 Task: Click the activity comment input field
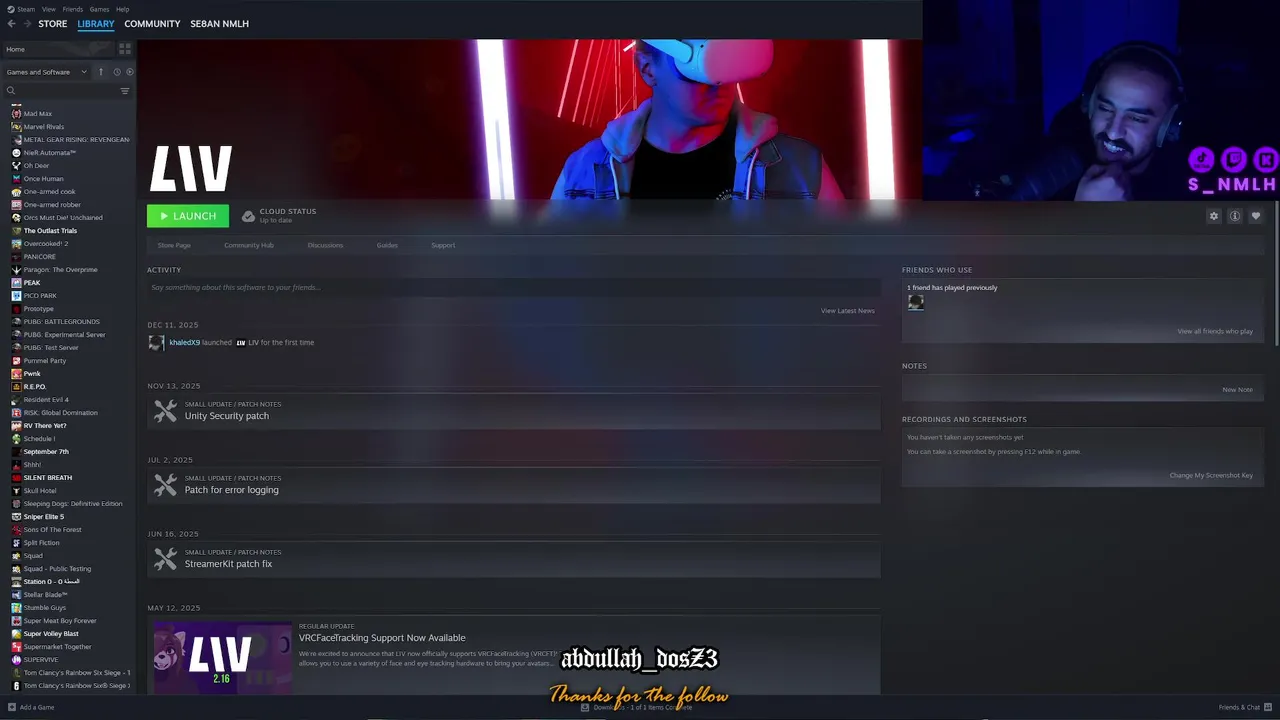point(513,287)
